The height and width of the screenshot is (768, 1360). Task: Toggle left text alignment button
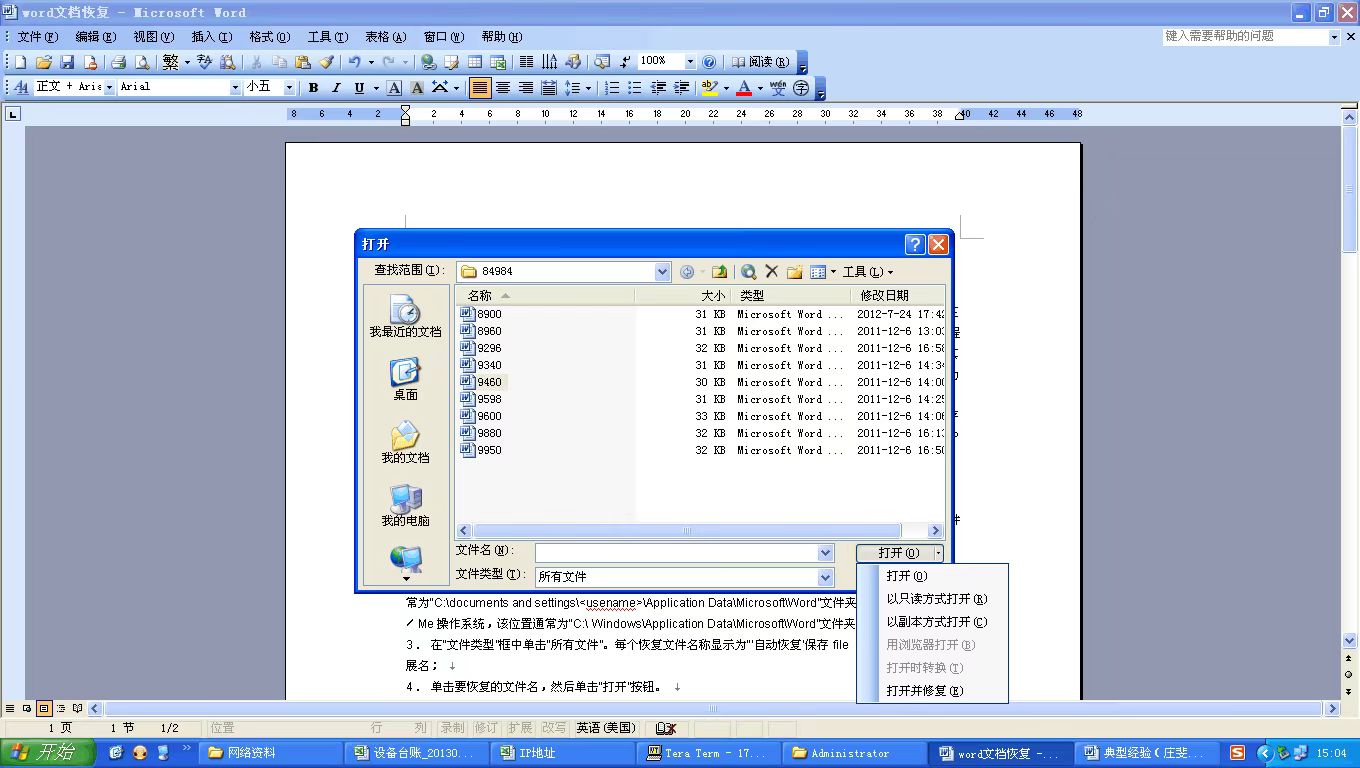480,88
